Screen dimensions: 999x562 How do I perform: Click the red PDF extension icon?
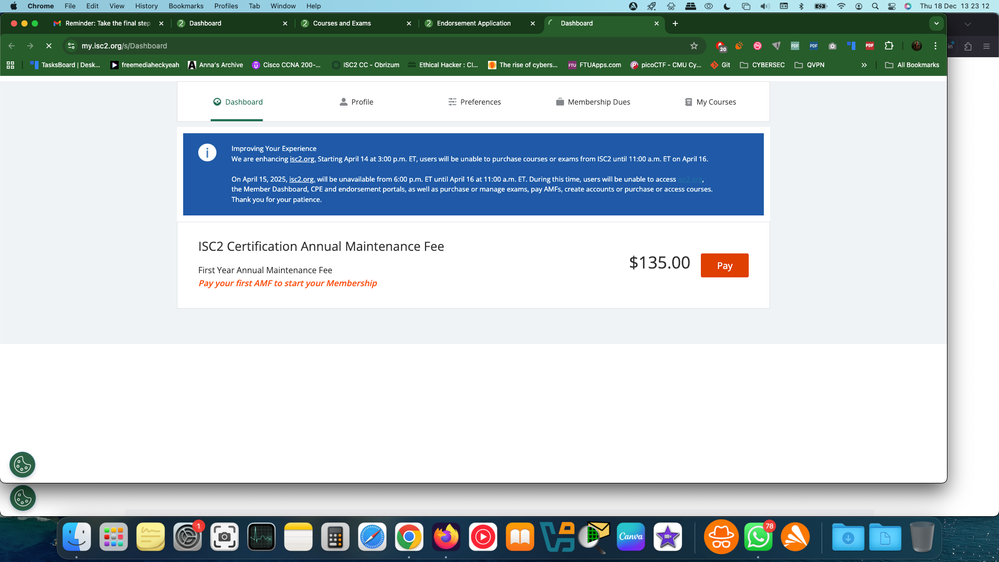pyautogui.click(x=870, y=46)
